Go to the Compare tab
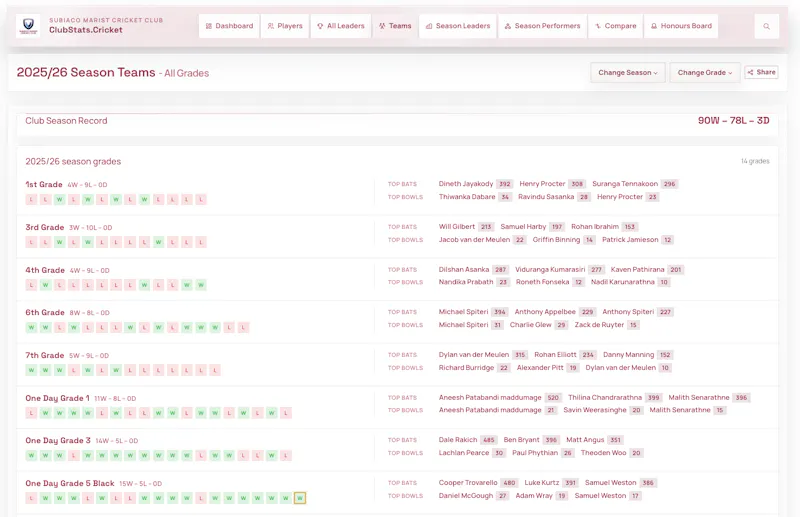The height and width of the screenshot is (517, 800). 615,26
